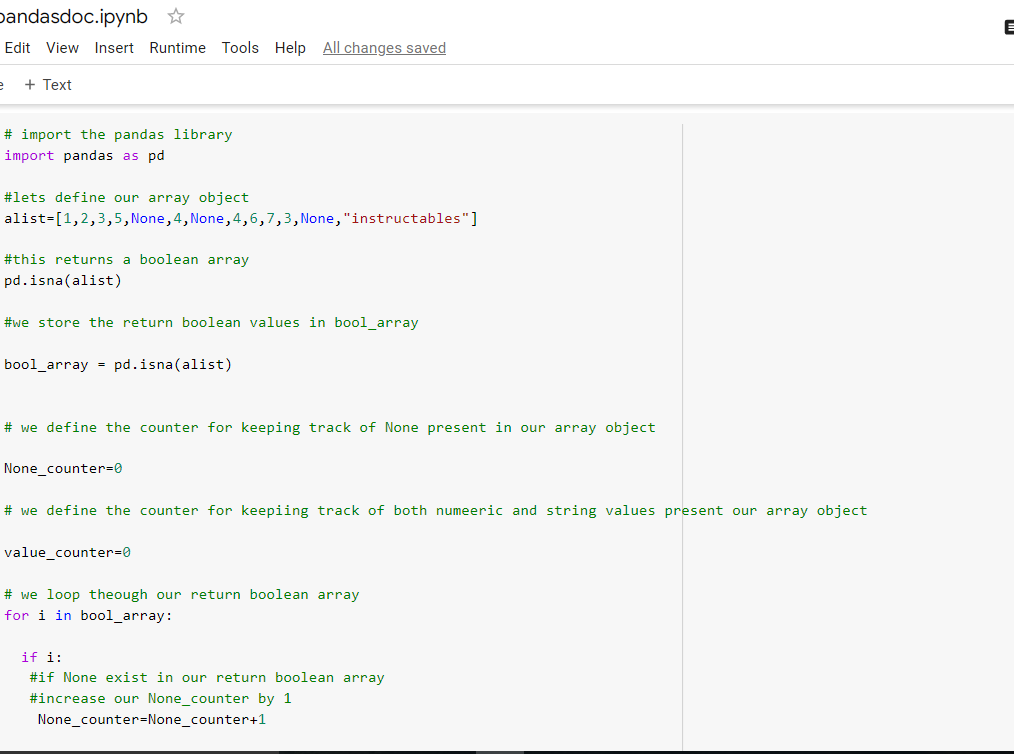Click the line 'import pandas as pd'

coord(84,156)
